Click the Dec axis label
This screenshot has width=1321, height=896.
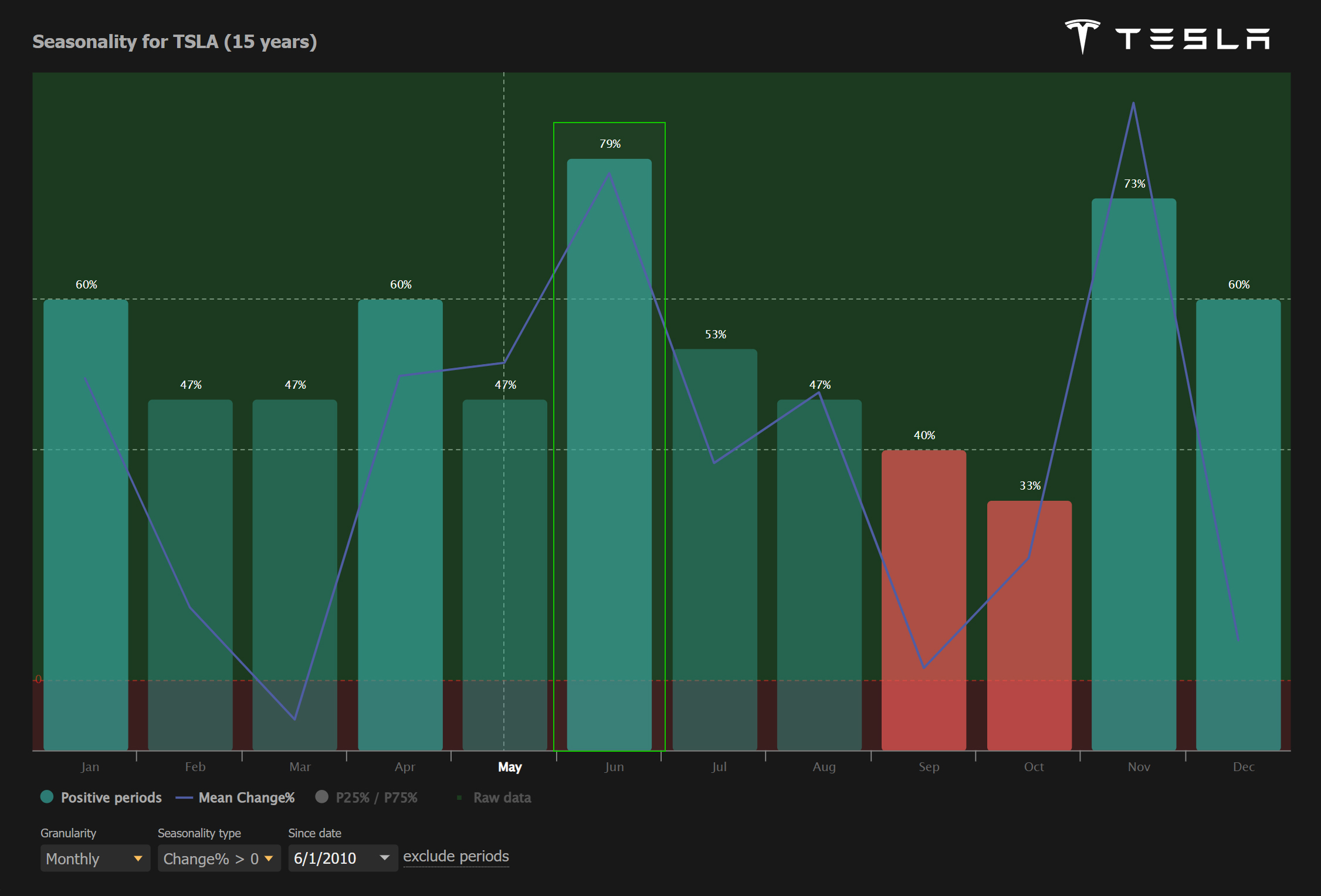click(x=1243, y=767)
